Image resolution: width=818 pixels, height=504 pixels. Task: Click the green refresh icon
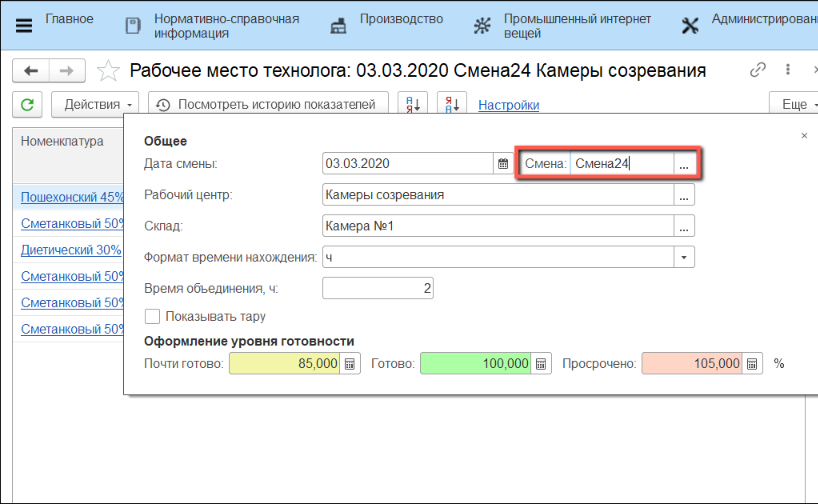pyautogui.click(x=27, y=105)
